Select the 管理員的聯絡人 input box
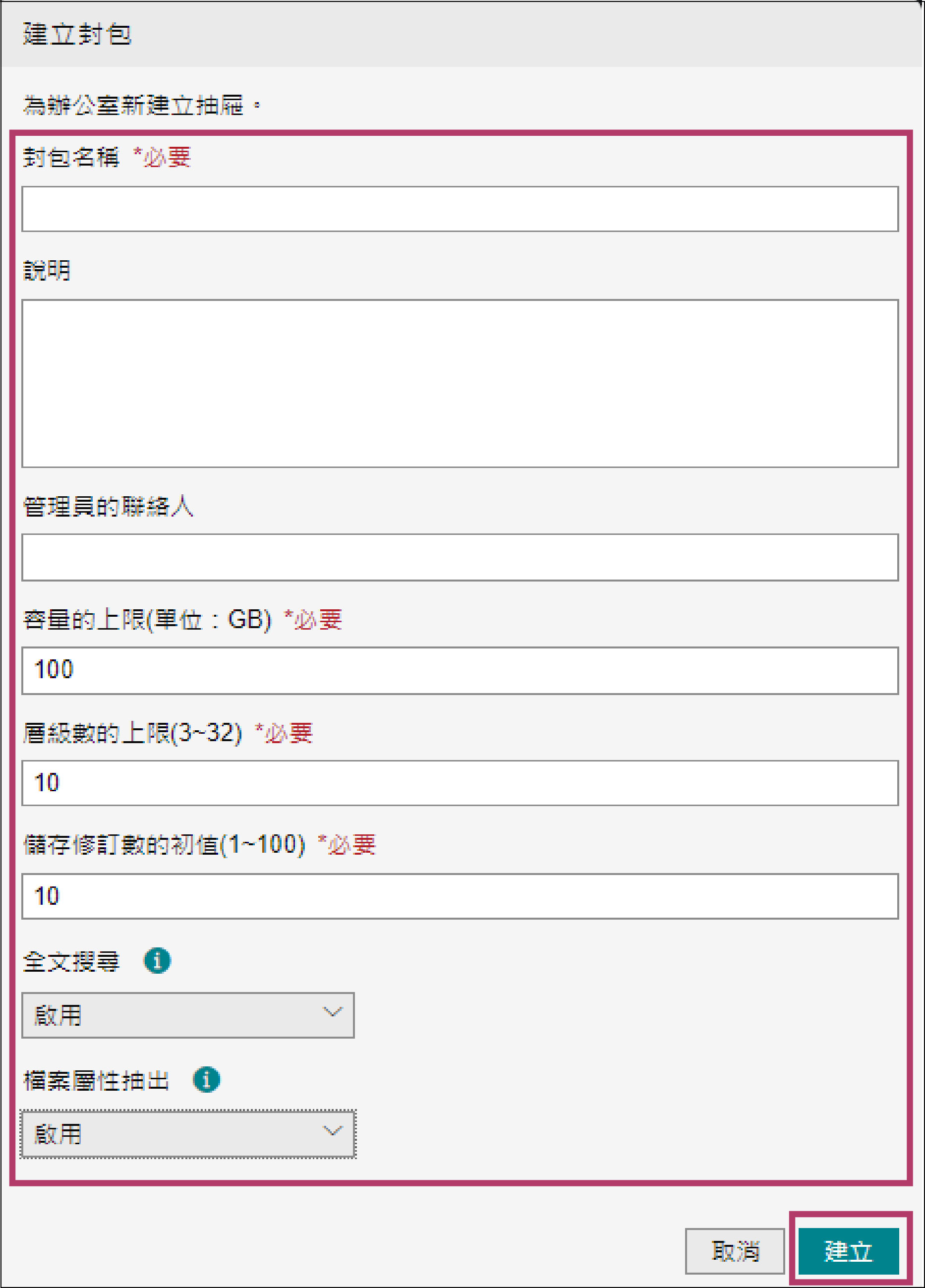Viewport: 925px width, 1288px height. pyautogui.click(x=460, y=557)
